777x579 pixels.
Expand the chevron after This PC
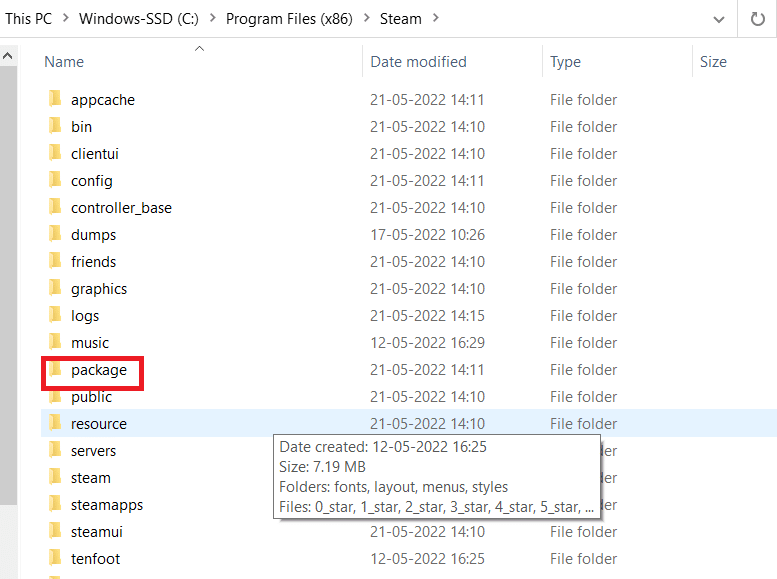point(65,18)
